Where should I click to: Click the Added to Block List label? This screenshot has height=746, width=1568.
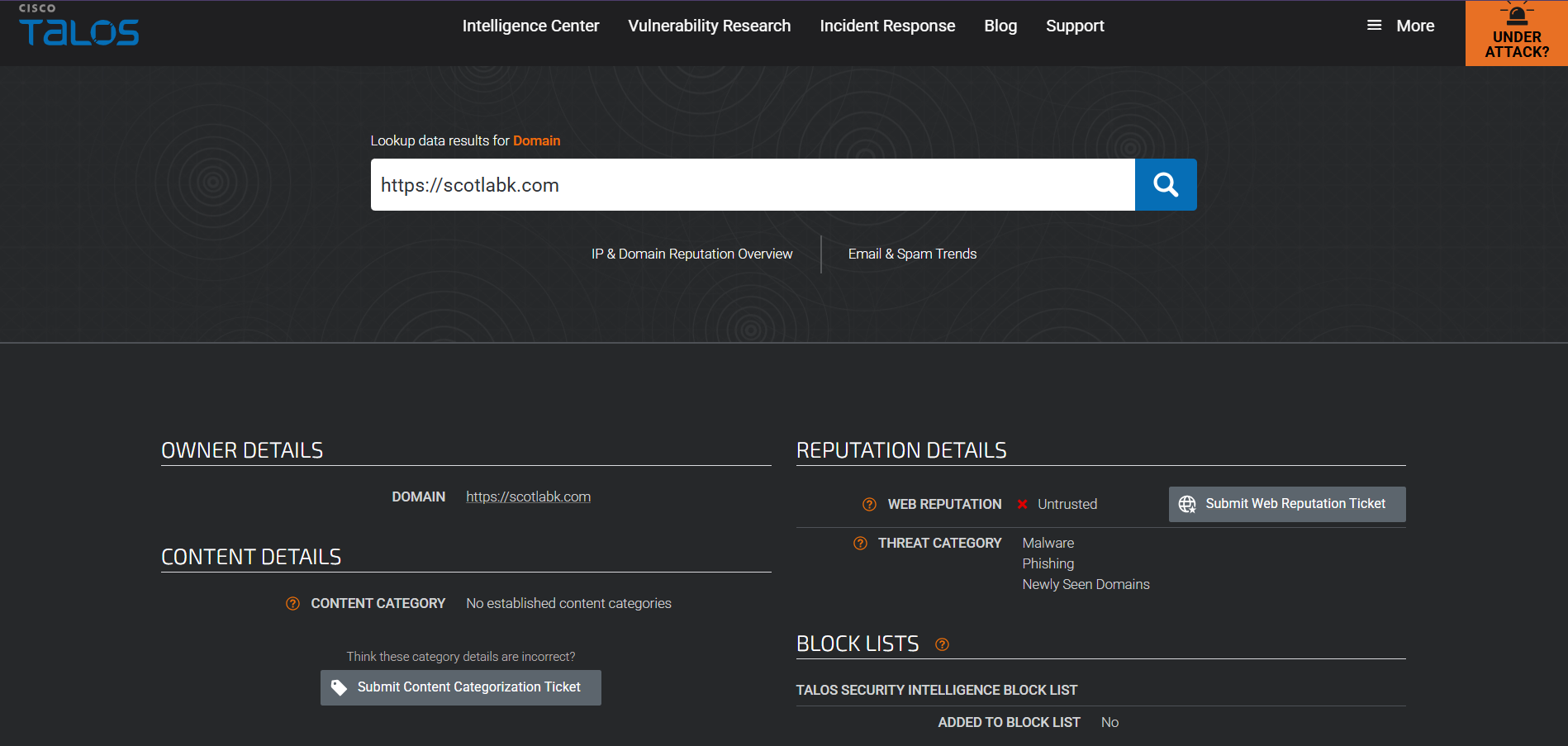[x=1009, y=722]
